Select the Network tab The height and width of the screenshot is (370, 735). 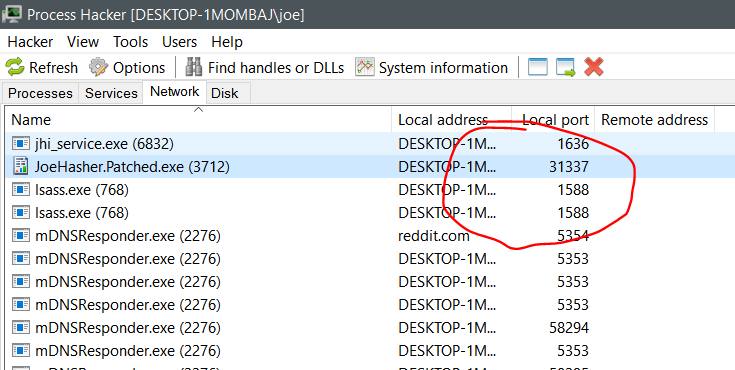tap(174, 91)
